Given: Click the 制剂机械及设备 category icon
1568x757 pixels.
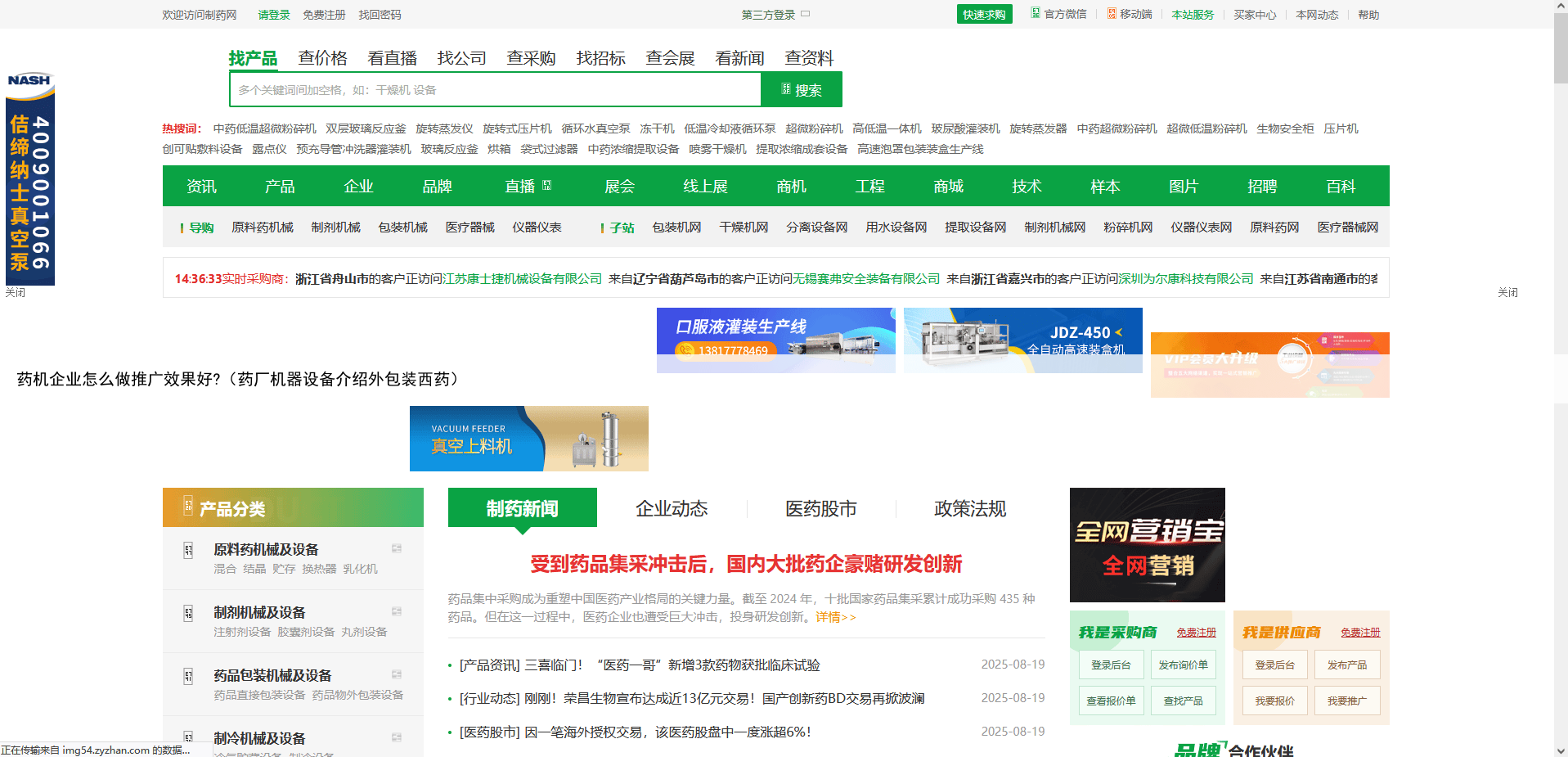Looking at the screenshot, I should point(186,612).
